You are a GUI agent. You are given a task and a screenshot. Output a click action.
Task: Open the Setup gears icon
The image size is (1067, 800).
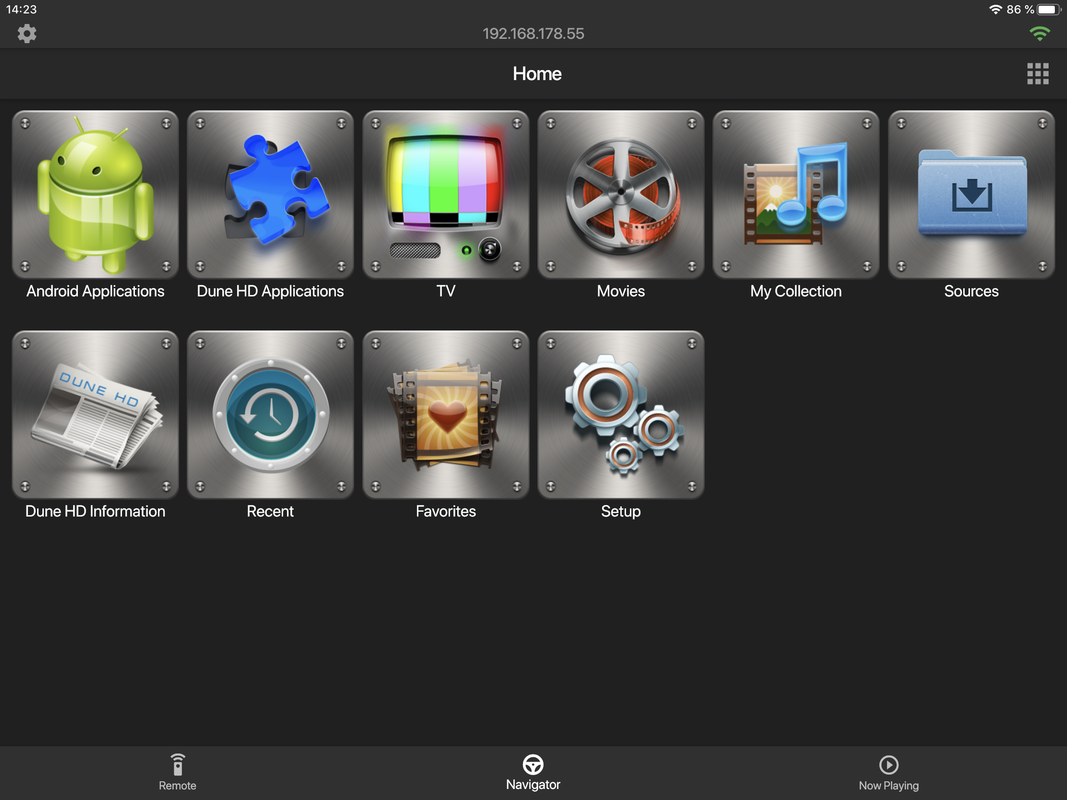click(621, 415)
